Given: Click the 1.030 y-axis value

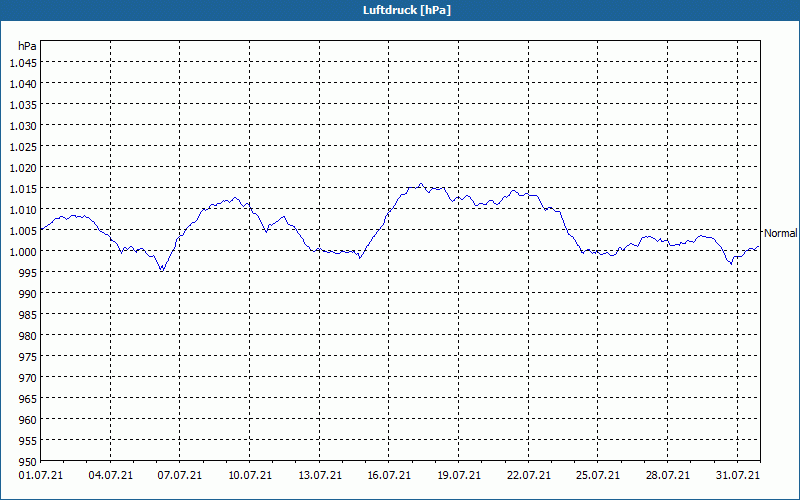Looking at the screenshot, I should click(23, 126).
